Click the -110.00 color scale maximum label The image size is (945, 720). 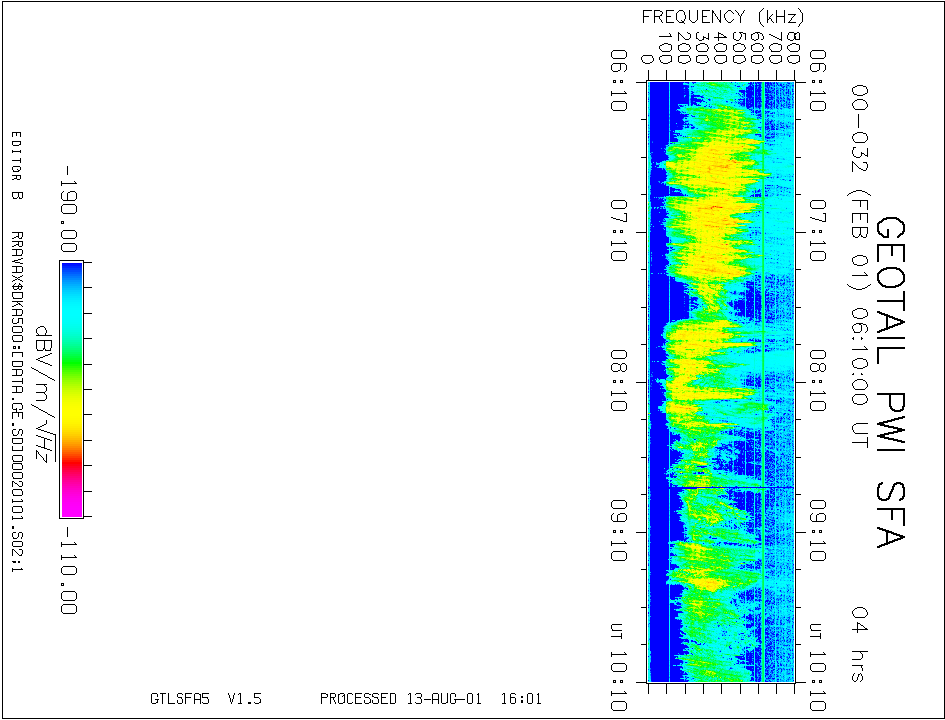pyautogui.click(x=70, y=571)
